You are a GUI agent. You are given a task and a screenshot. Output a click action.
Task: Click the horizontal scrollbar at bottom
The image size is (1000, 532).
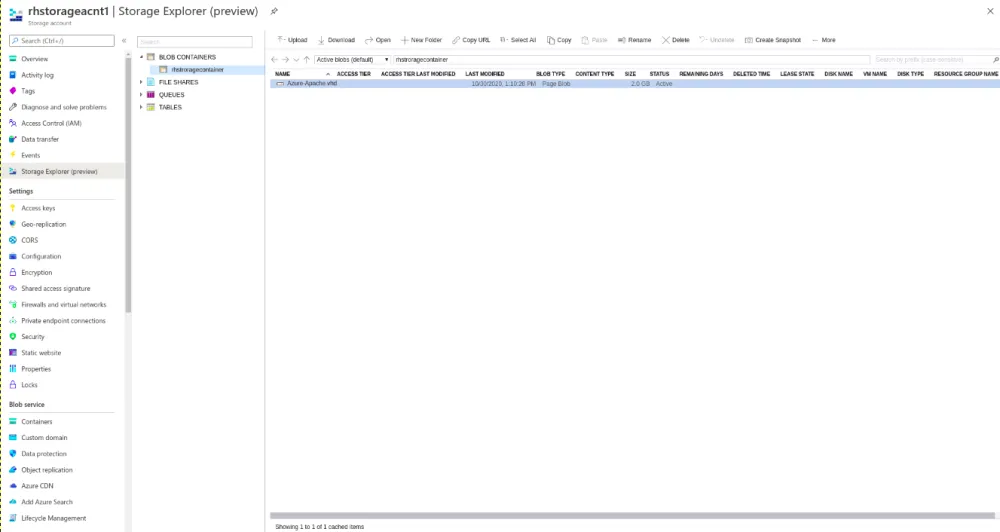(632, 515)
